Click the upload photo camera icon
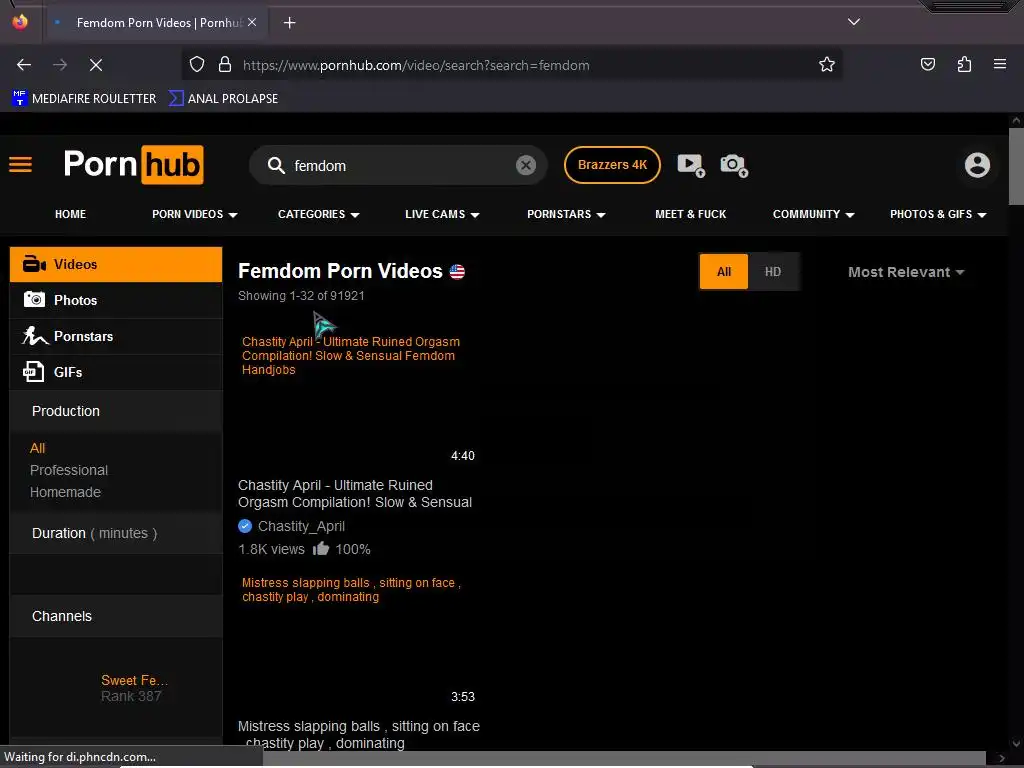Screen dimensions: 1024x768 [x=734, y=165]
